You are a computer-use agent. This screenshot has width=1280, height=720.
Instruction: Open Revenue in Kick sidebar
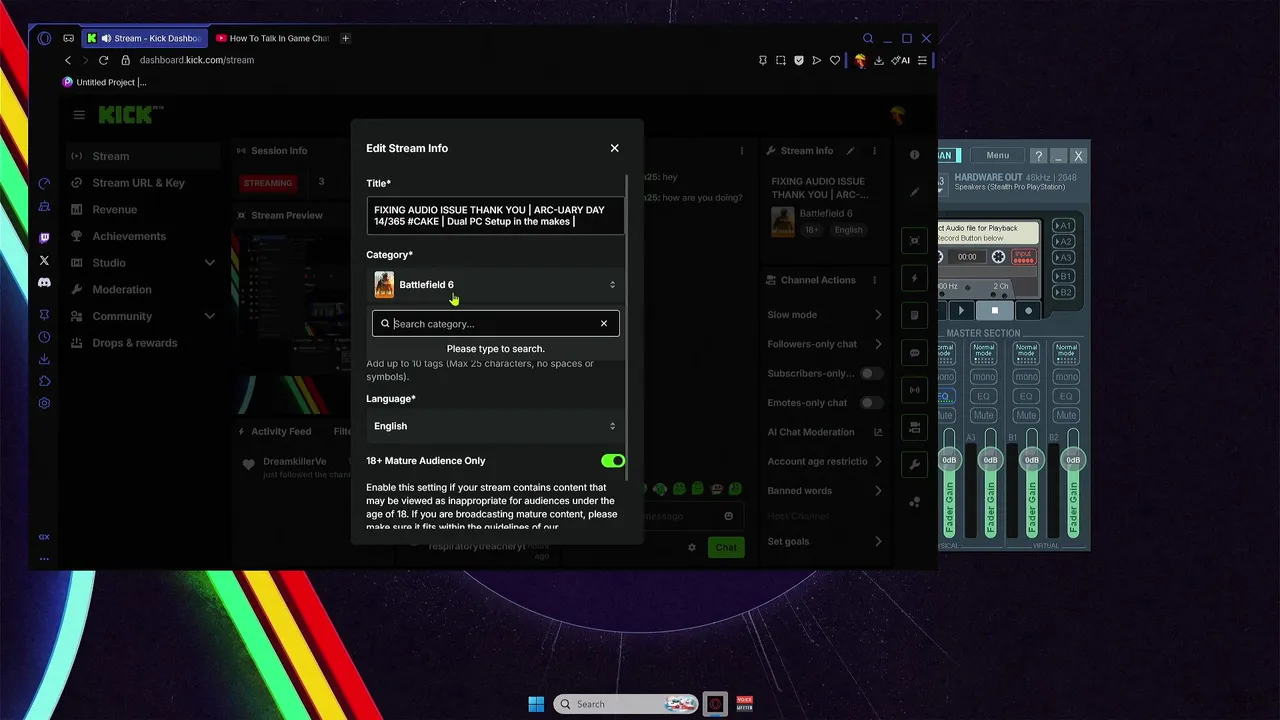pos(144,210)
